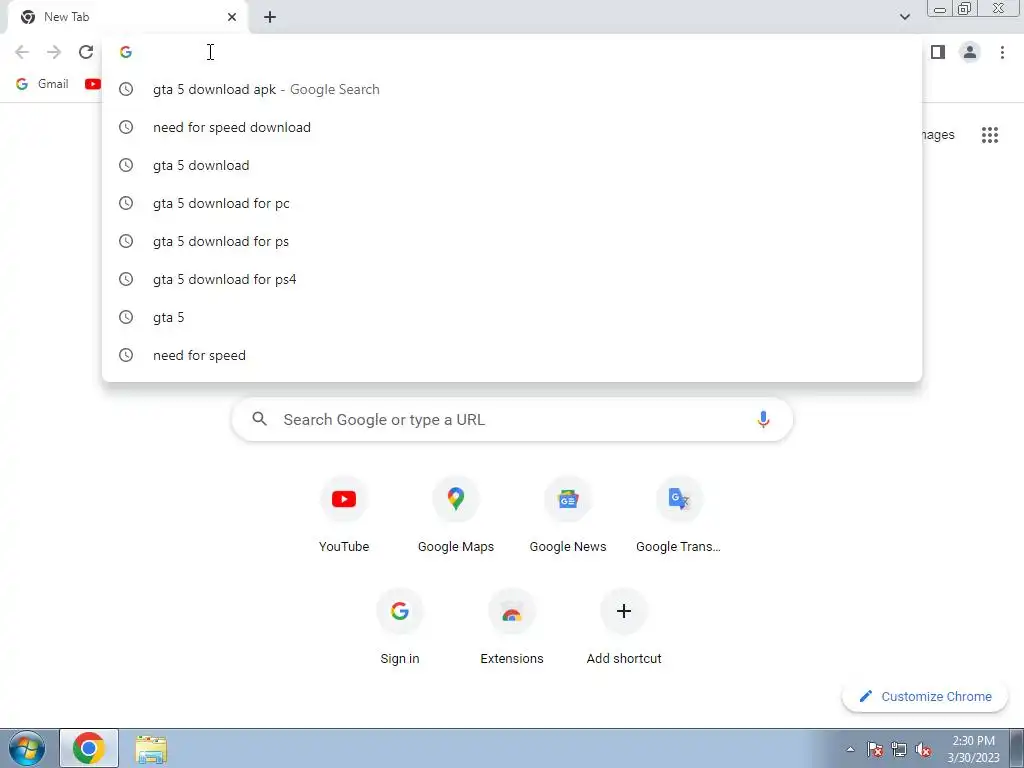Viewport: 1024px width, 768px height.
Task: Toggle the side panel icon
Action: [x=938, y=52]
